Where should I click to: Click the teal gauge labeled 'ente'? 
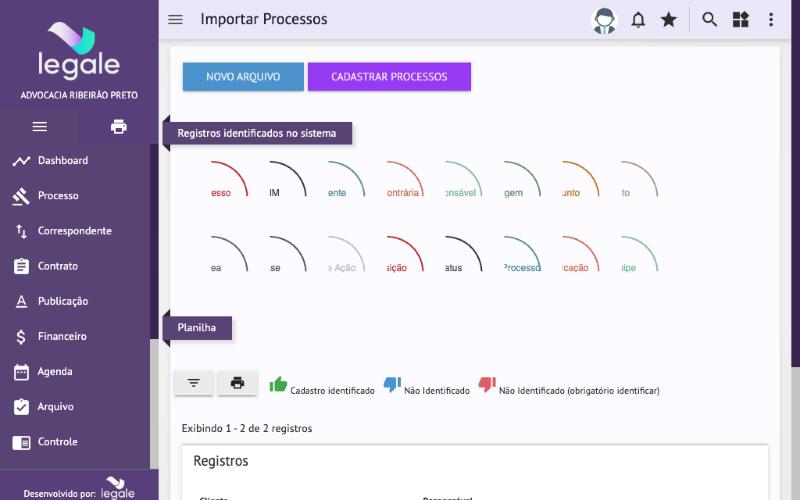346,180
